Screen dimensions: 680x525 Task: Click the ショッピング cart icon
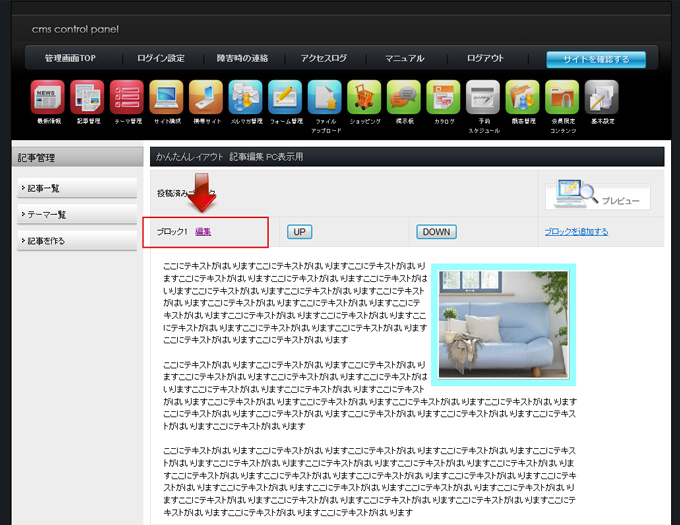pyautogui.click(x=364, y=98)
